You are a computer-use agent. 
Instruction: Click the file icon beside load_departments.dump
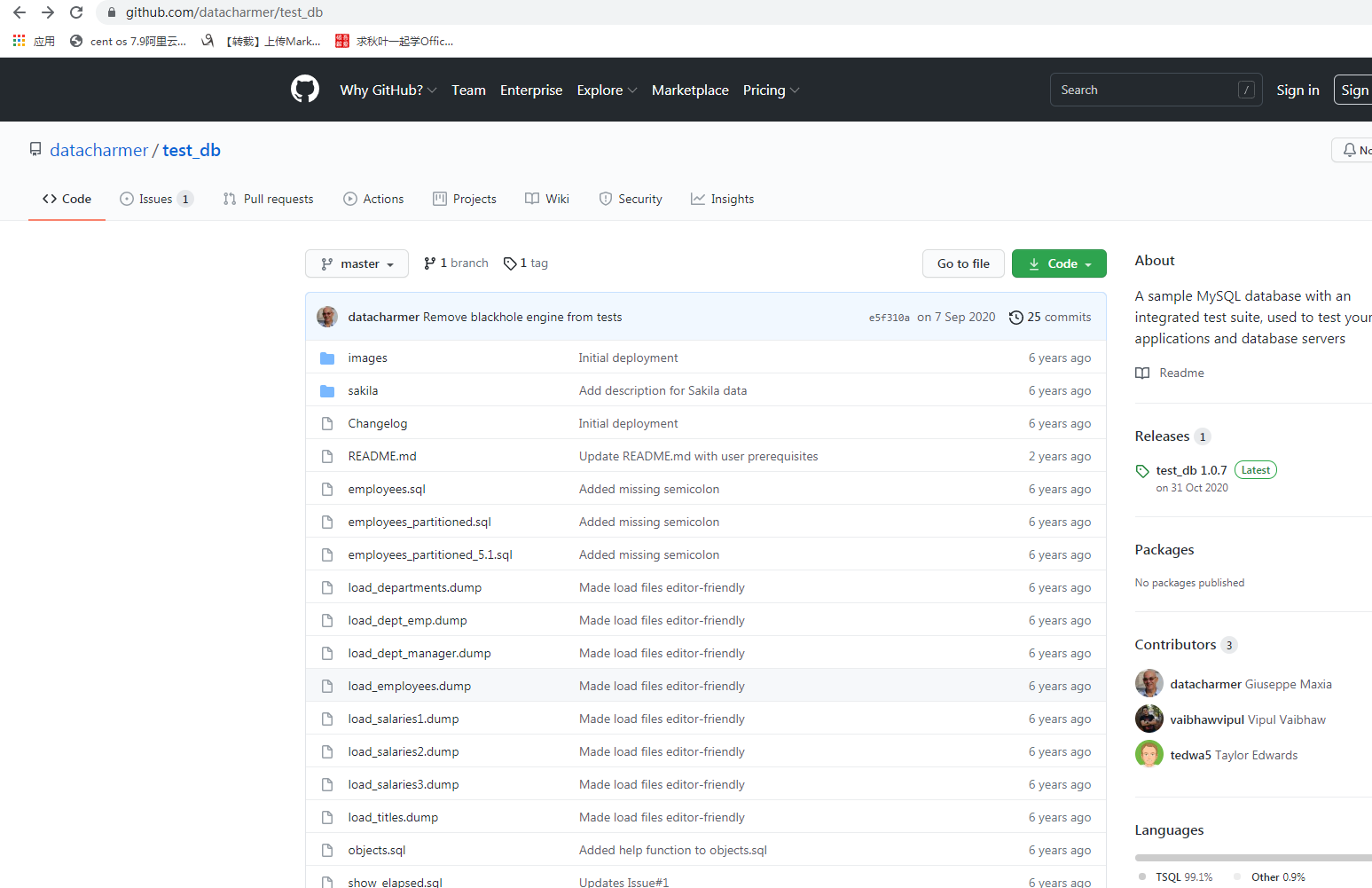click(327, 588)
